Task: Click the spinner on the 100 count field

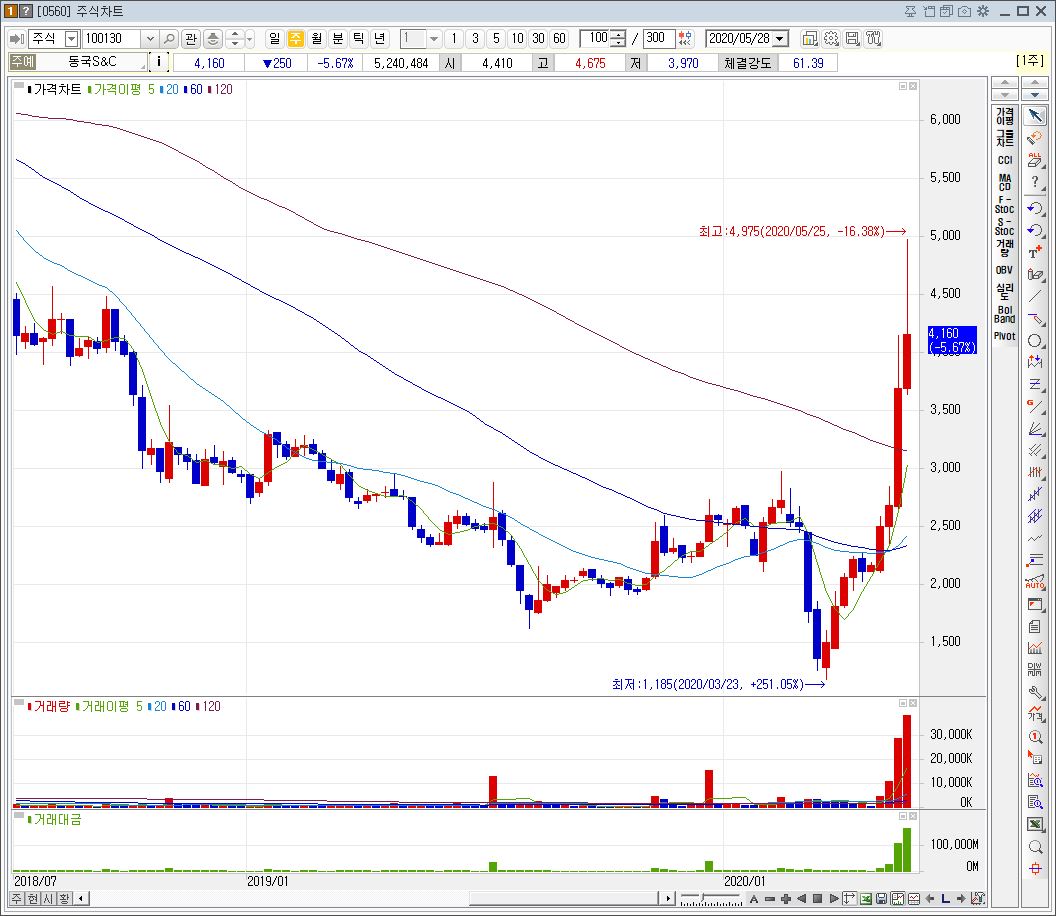Action: (619, 38)
